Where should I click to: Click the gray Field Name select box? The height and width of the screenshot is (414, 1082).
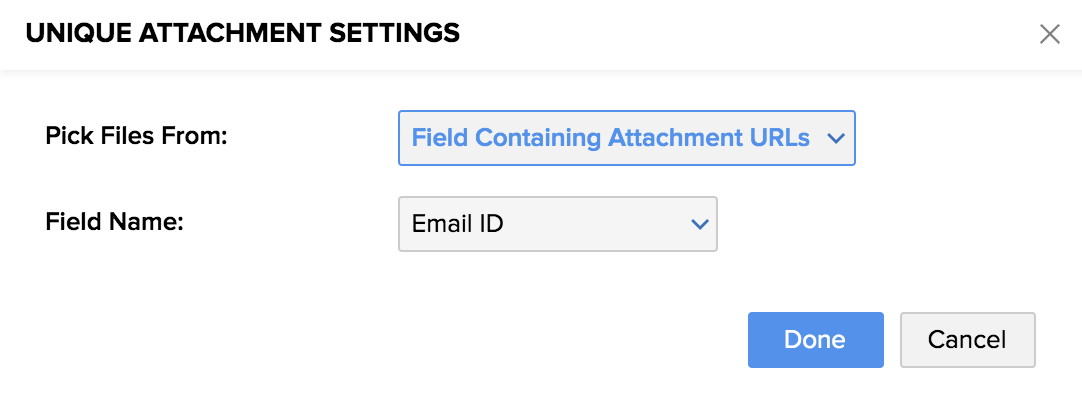tap(557, 224)
